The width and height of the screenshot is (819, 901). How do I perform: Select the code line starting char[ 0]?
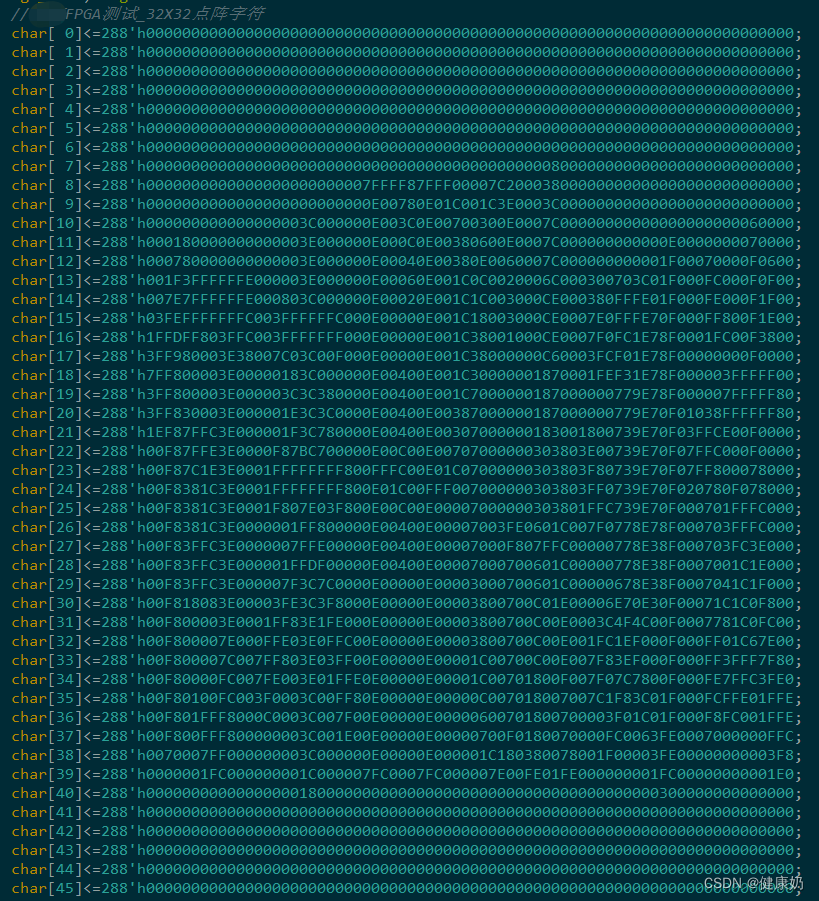[406, 33]
